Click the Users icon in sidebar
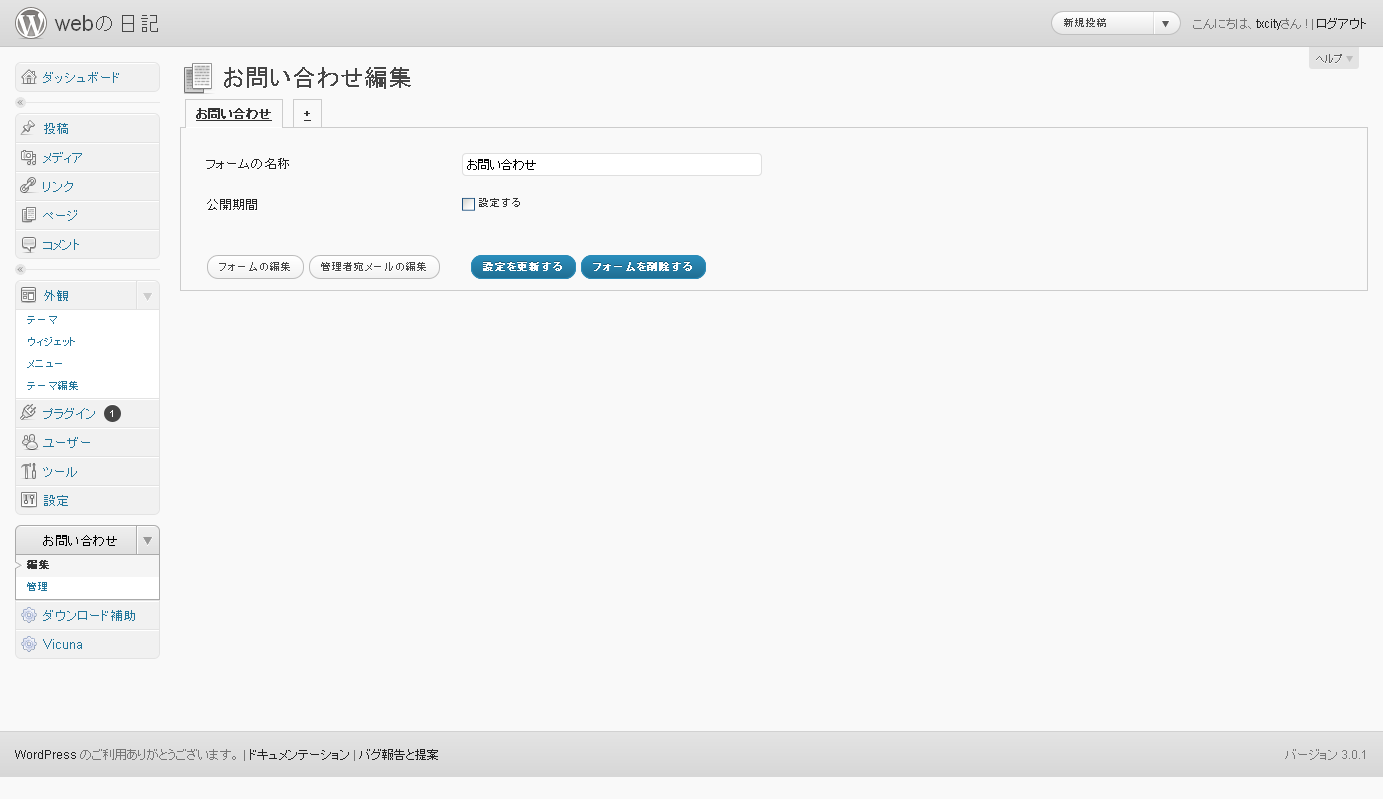 click(x=29, y=443)
